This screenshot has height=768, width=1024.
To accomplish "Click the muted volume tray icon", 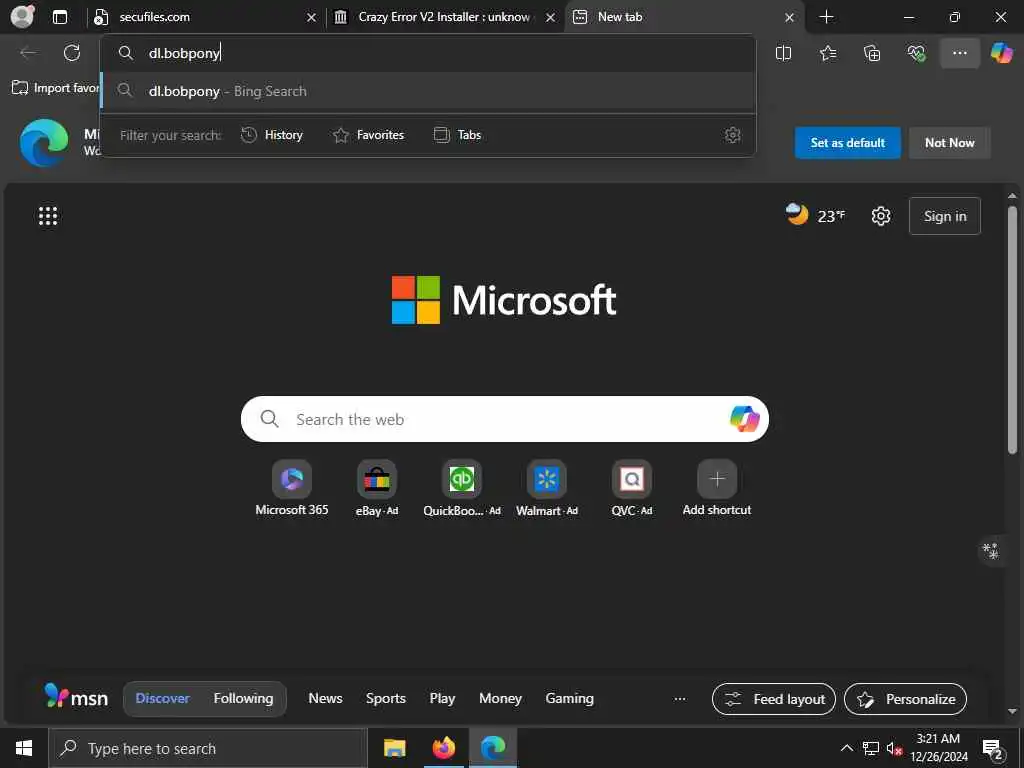I will coord(894,748).
